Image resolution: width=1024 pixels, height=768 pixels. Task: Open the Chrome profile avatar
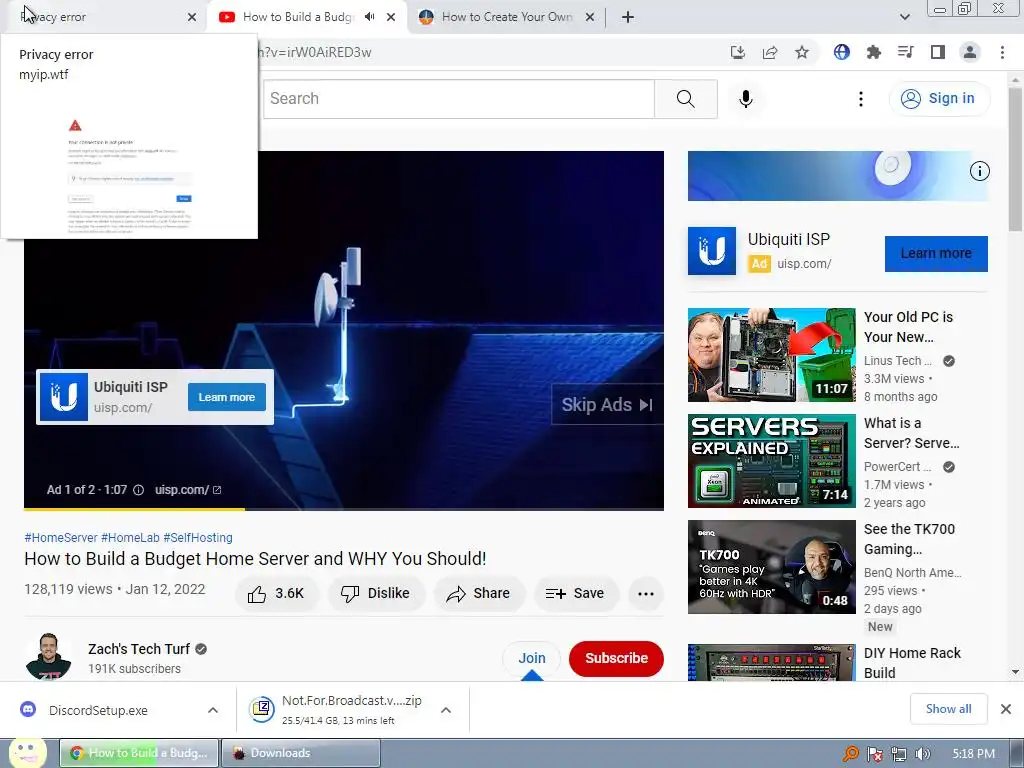coord(970,52)
